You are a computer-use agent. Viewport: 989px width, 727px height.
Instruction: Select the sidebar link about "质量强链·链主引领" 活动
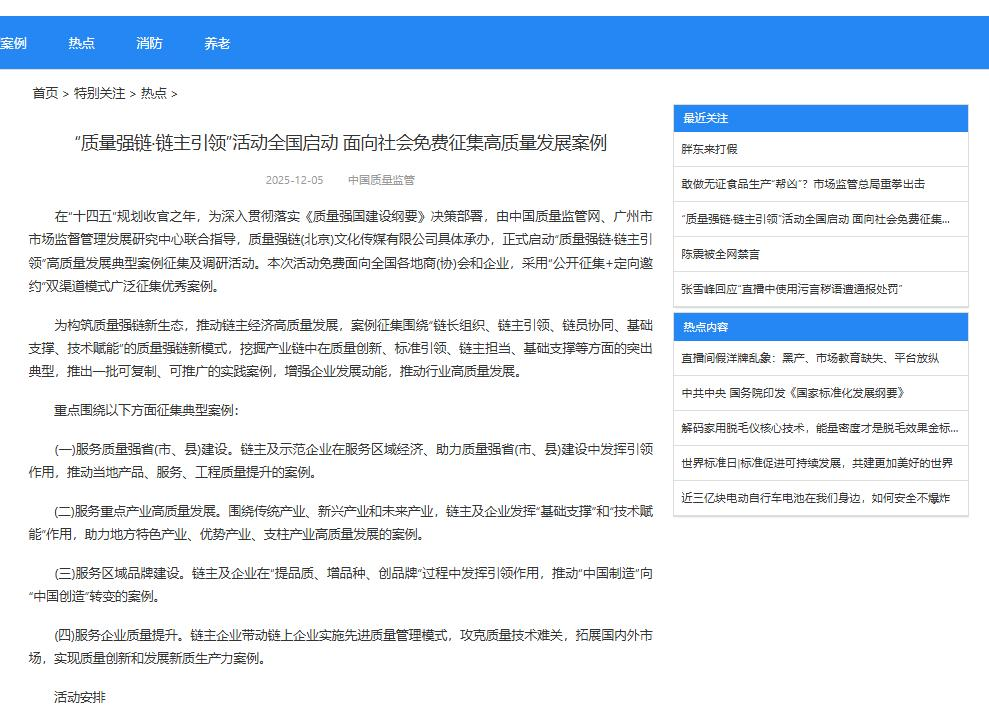coord(815,219)
